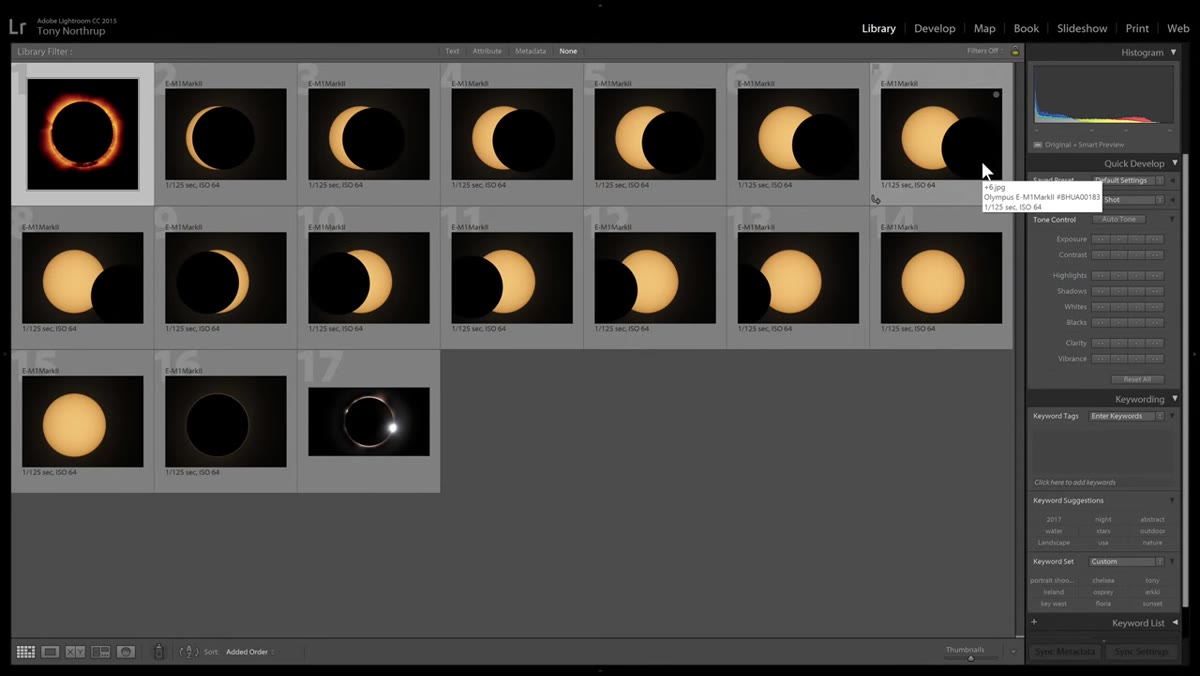Viewport: 1200px width, 676px height.
Task: Select thumbnail 14 full sun
Action: [x=941, y=278]
